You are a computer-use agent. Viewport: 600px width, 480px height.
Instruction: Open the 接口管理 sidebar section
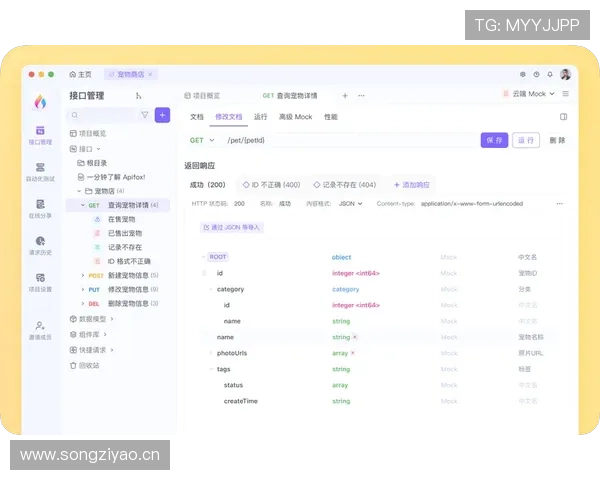[x=40, y=135]
